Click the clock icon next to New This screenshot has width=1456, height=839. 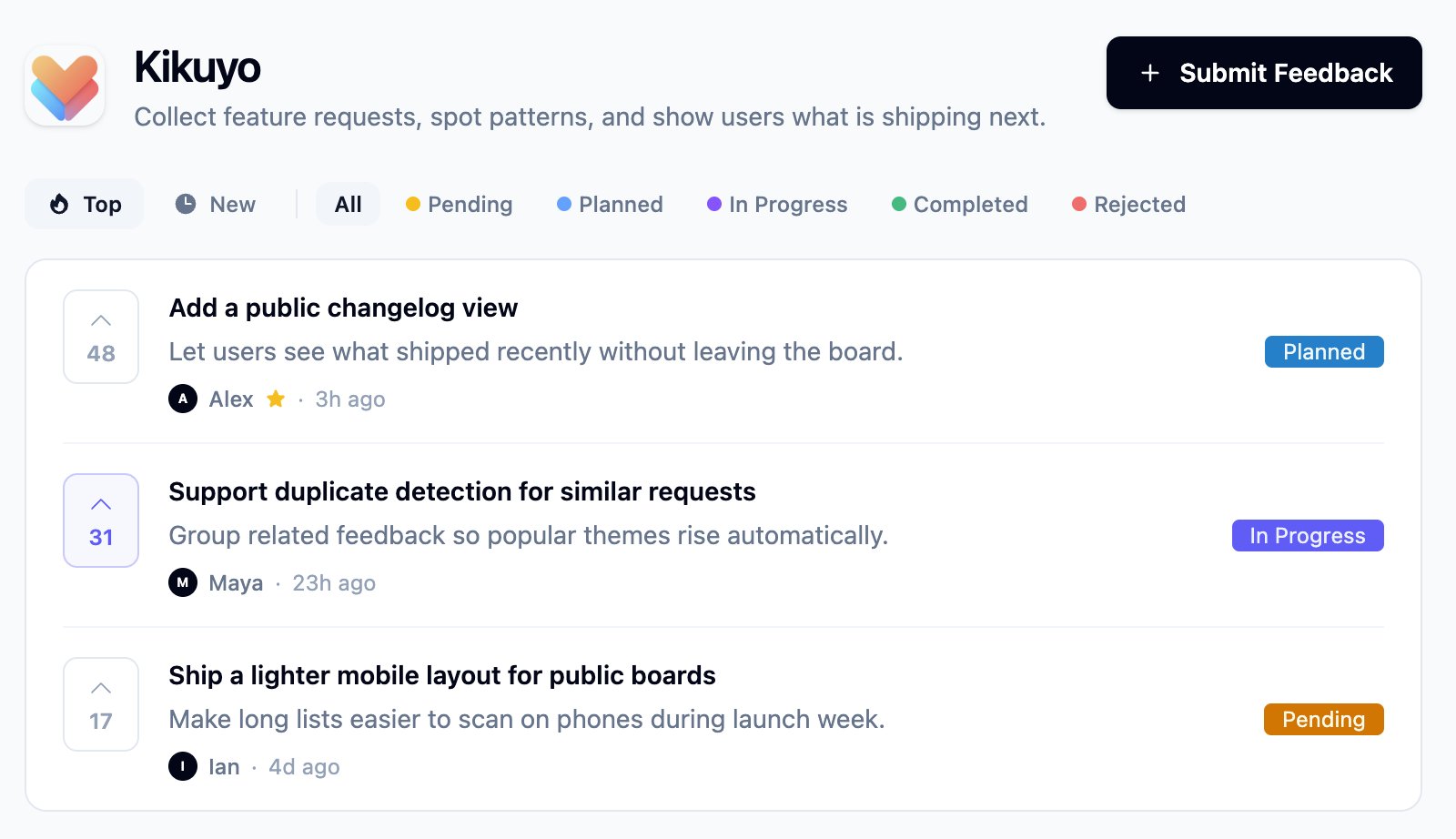coord(185,204)
